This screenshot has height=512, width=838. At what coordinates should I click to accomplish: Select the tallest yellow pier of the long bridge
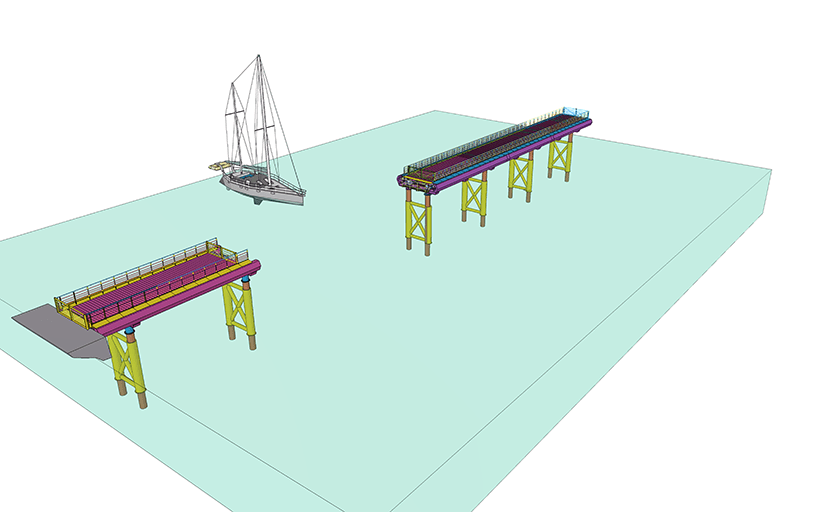click(x=418, y=223)
